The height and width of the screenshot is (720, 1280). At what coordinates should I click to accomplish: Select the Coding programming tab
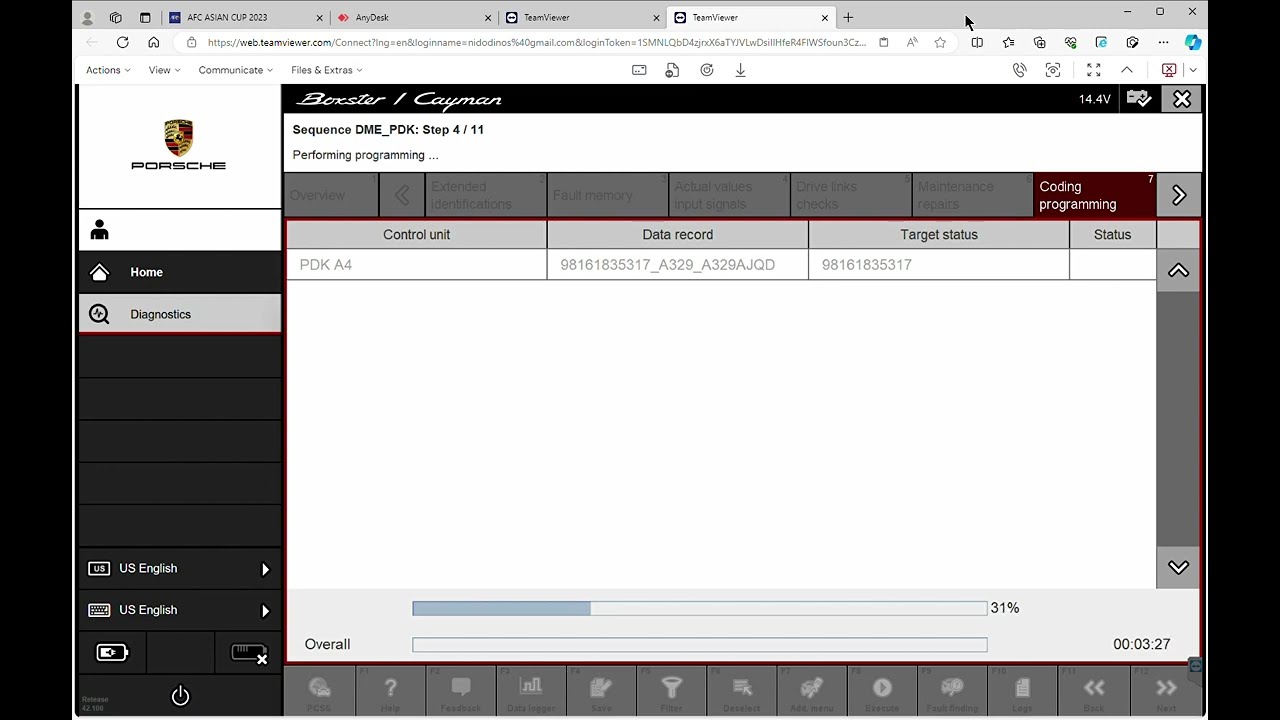tap(1095, 195)
